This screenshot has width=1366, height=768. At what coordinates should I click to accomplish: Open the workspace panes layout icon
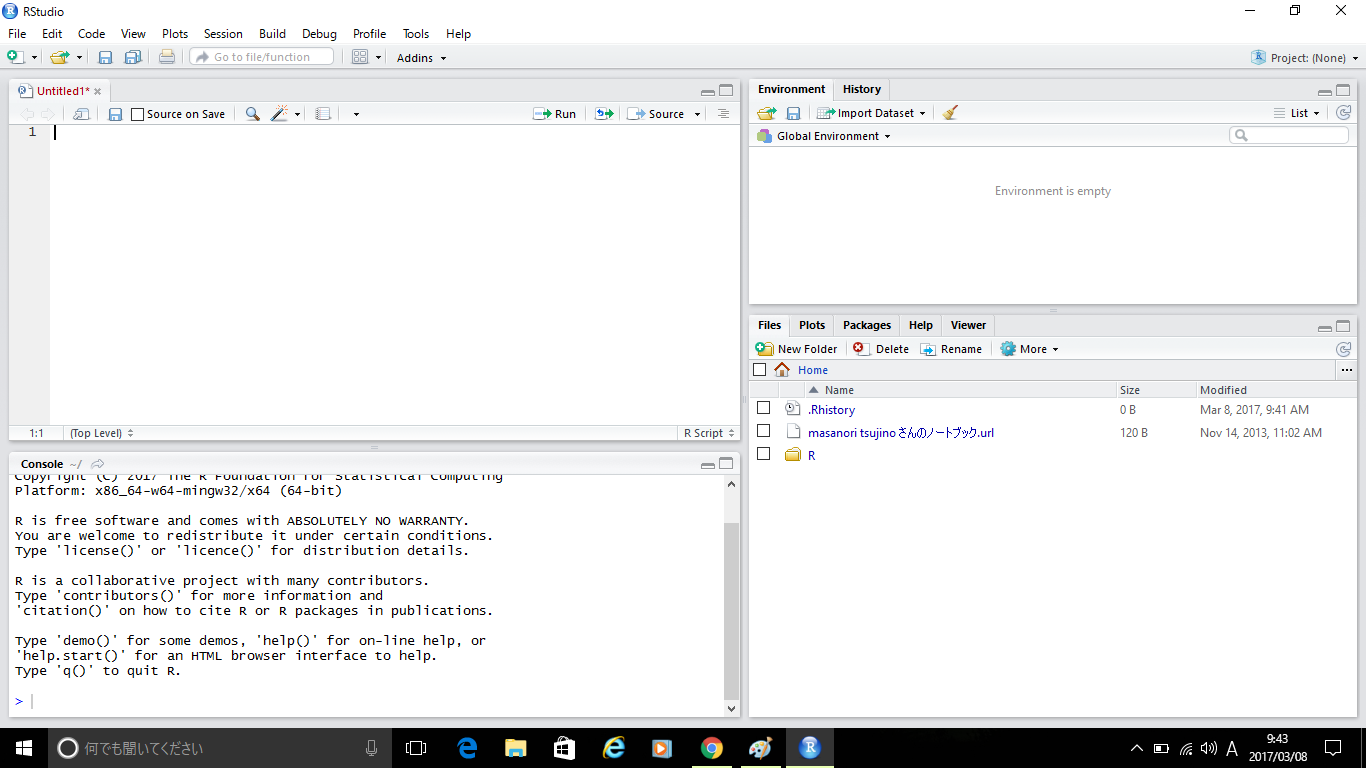pyautogui.click(x=360, y=57)
